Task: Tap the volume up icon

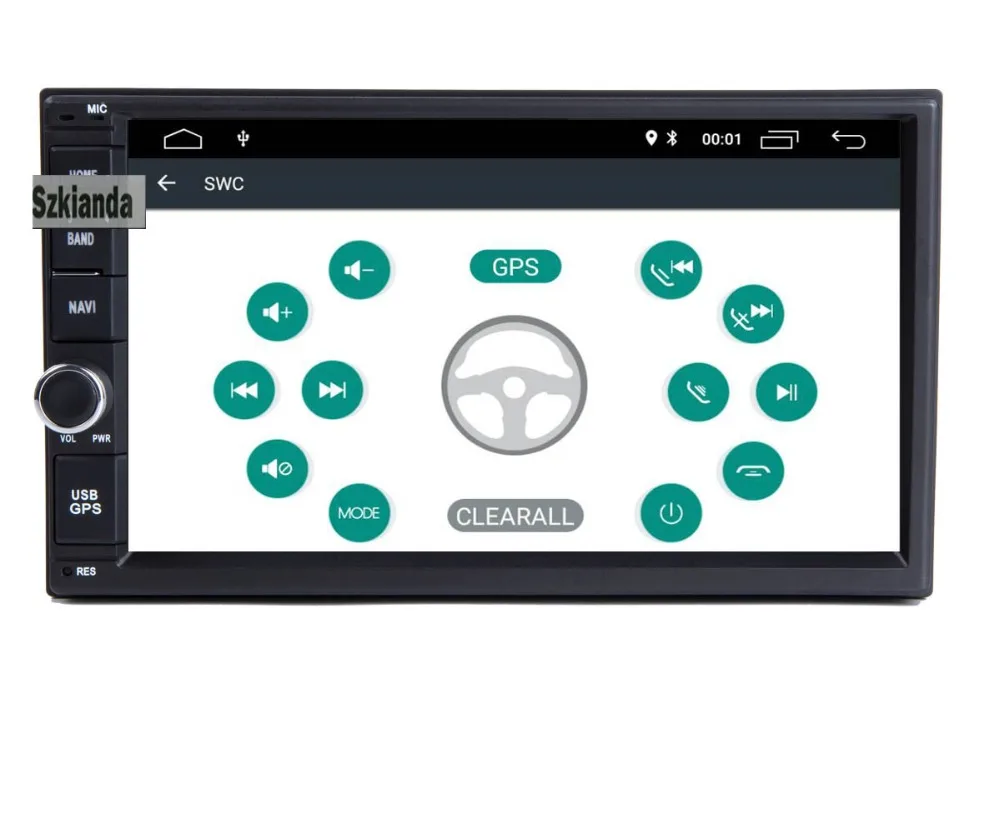Action: coord(278,311)
